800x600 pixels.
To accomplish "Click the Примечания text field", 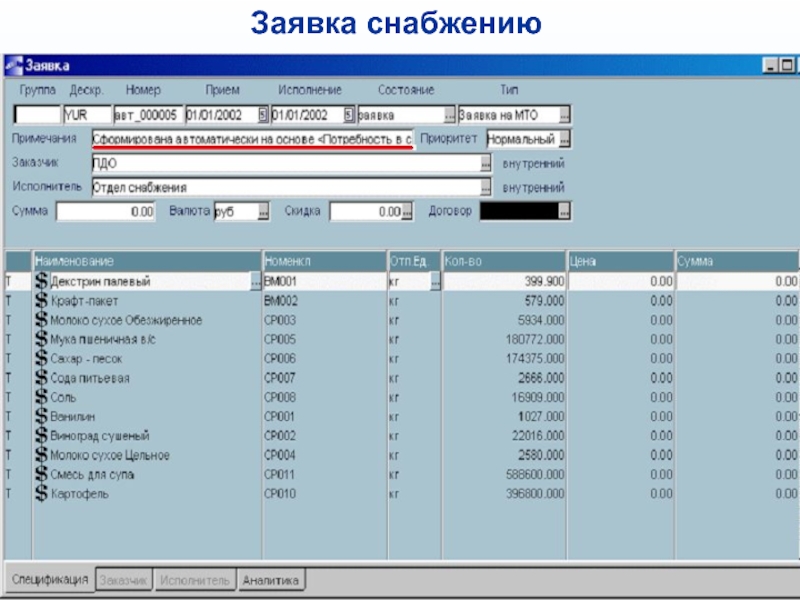I will click(253, 139).
